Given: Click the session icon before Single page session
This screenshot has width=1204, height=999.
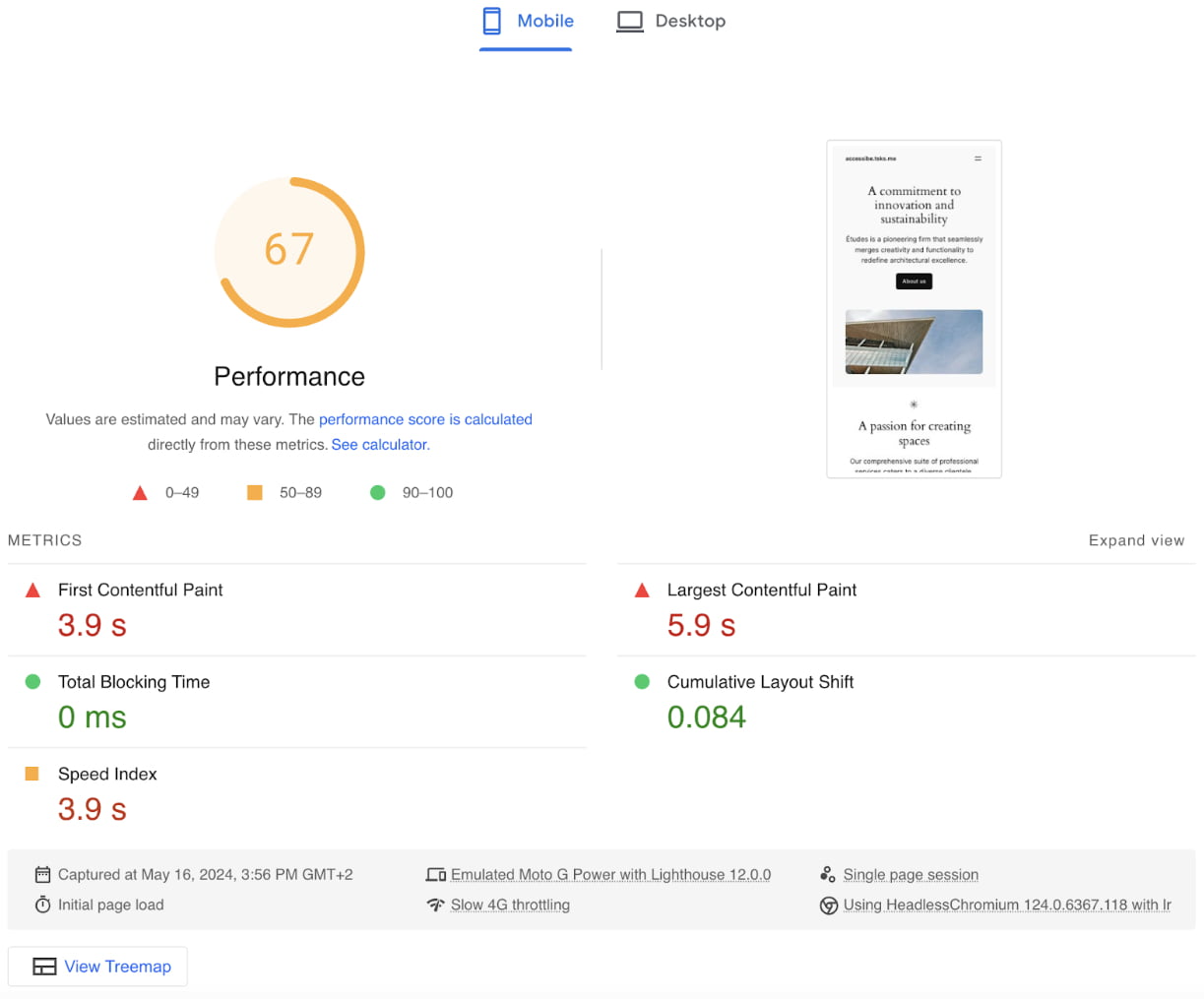Looking at the screenshot, I should tap(828, 874).
